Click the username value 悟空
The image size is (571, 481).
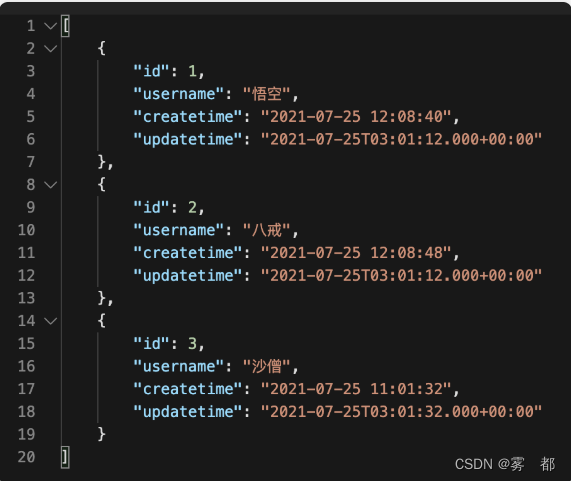tap(267, 94)
